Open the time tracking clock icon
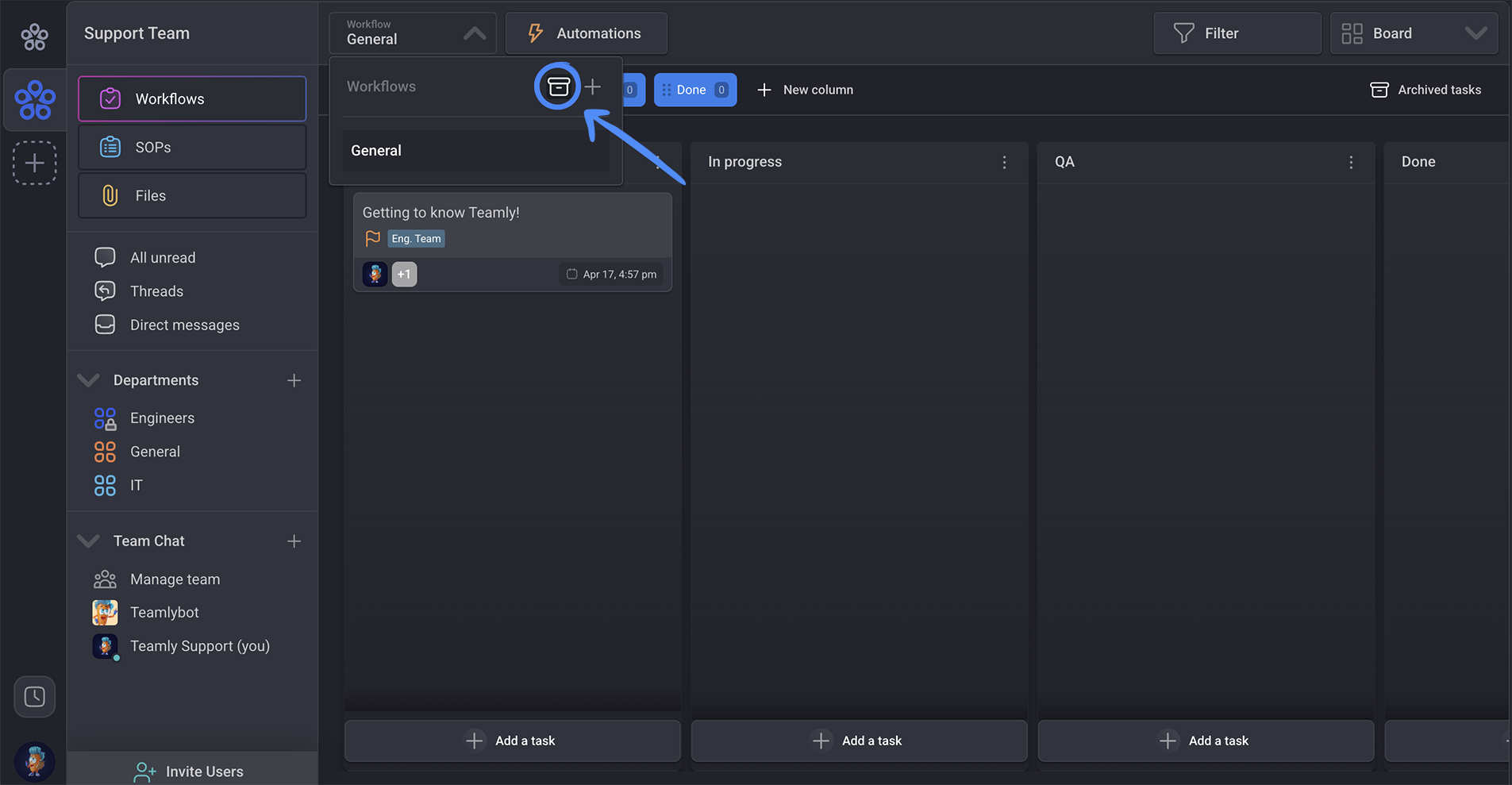1512x785 pixels. (x=35, y=697)
